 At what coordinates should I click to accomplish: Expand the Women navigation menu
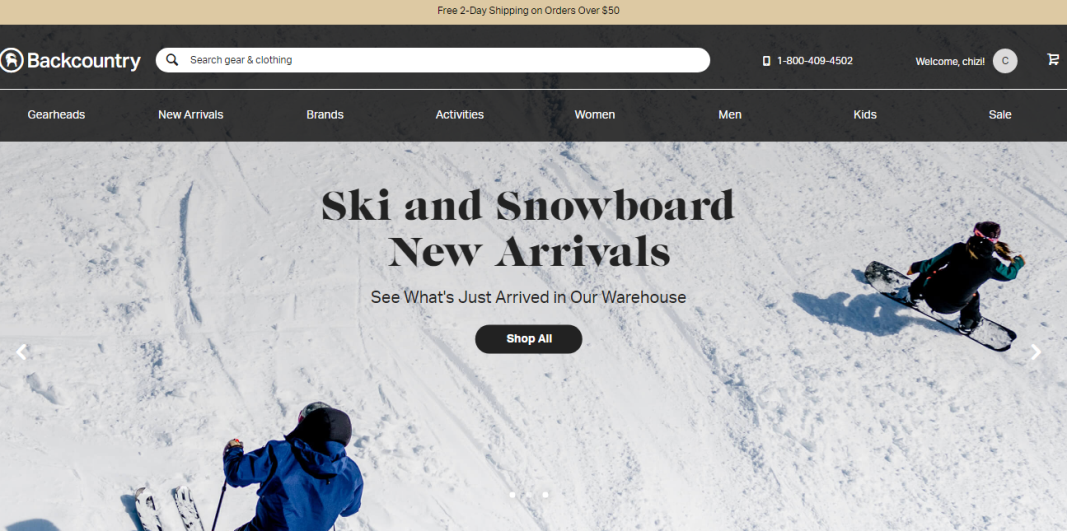pyautogui.click(x=594, y=115)
